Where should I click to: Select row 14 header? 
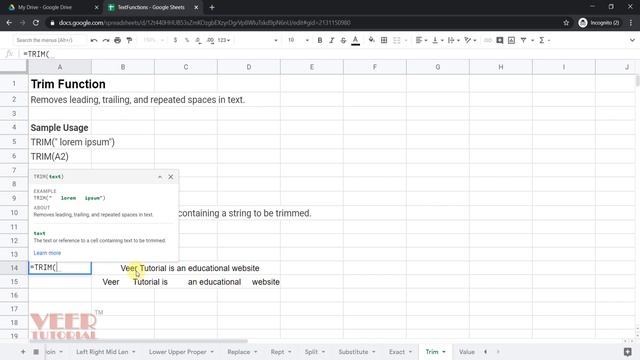(14, 268)
